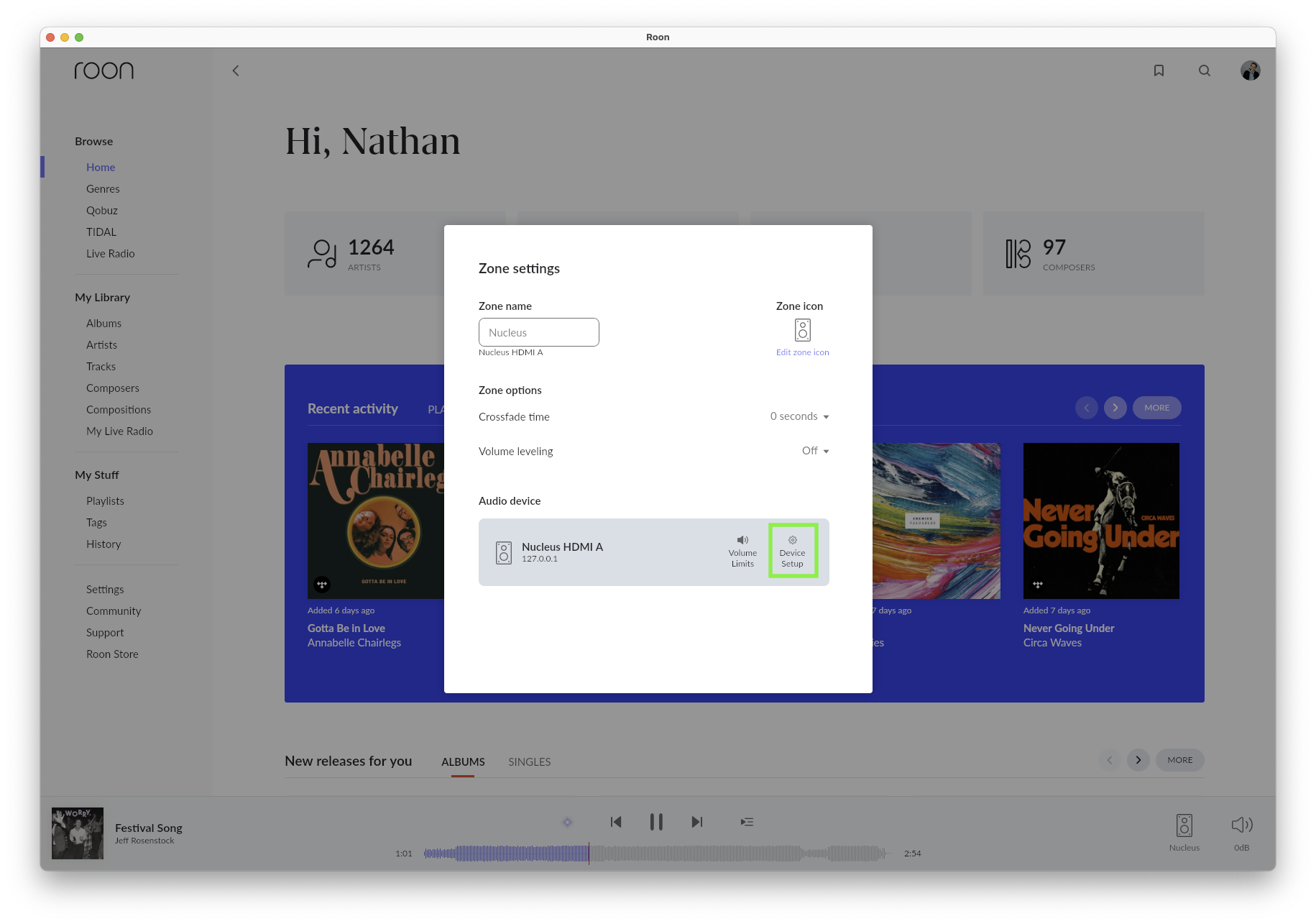Click the Zone name input field
The image size is (1316, 924).
538,332
